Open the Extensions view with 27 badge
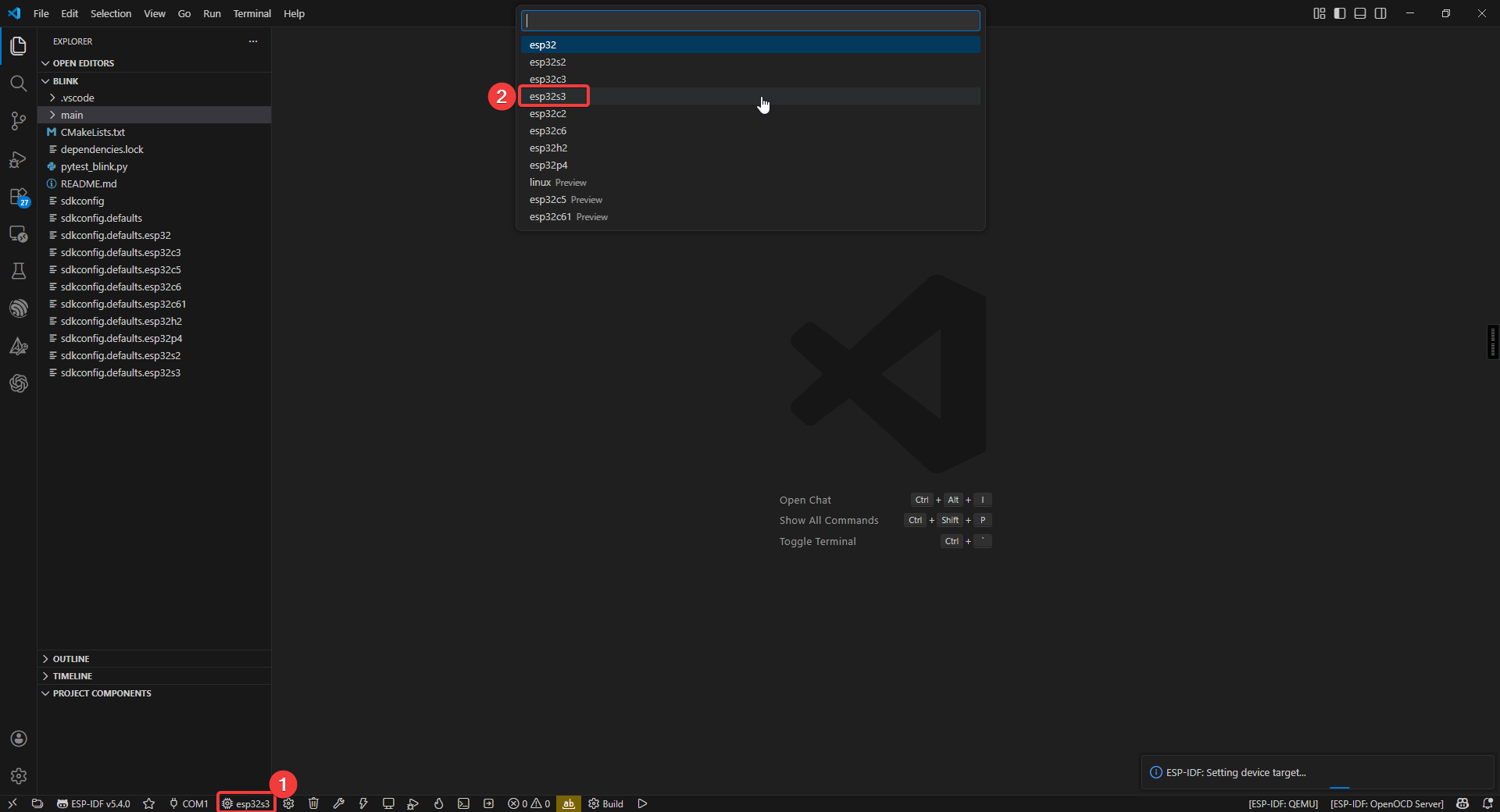This screenshot has height=812, width=1500. click(x=19, y=197)
